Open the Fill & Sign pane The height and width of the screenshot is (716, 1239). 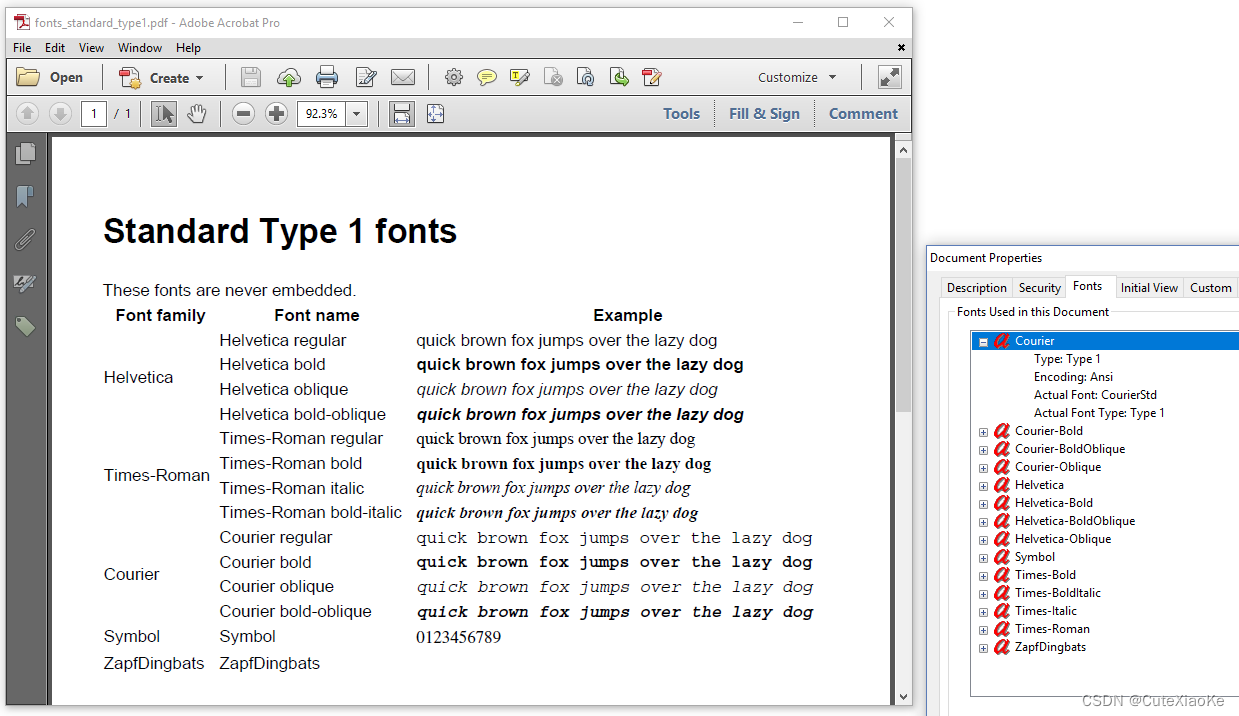(x=764, y=114)
